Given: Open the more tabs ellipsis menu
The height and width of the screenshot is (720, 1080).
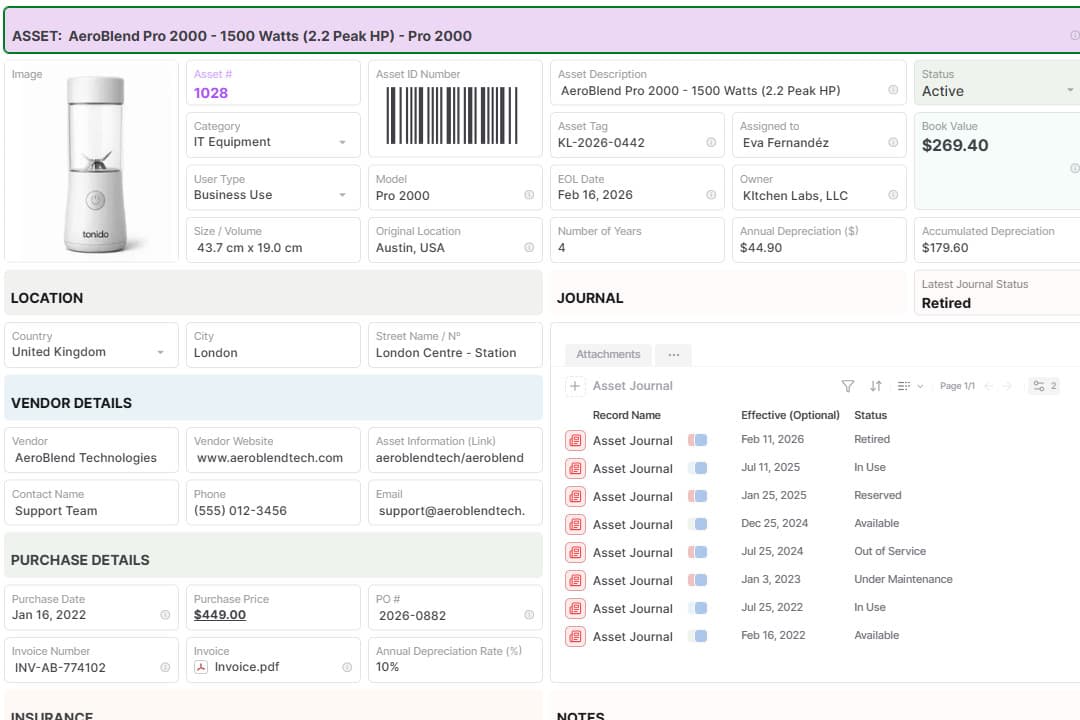Looking at the screenshot, I should coord(673,354).
